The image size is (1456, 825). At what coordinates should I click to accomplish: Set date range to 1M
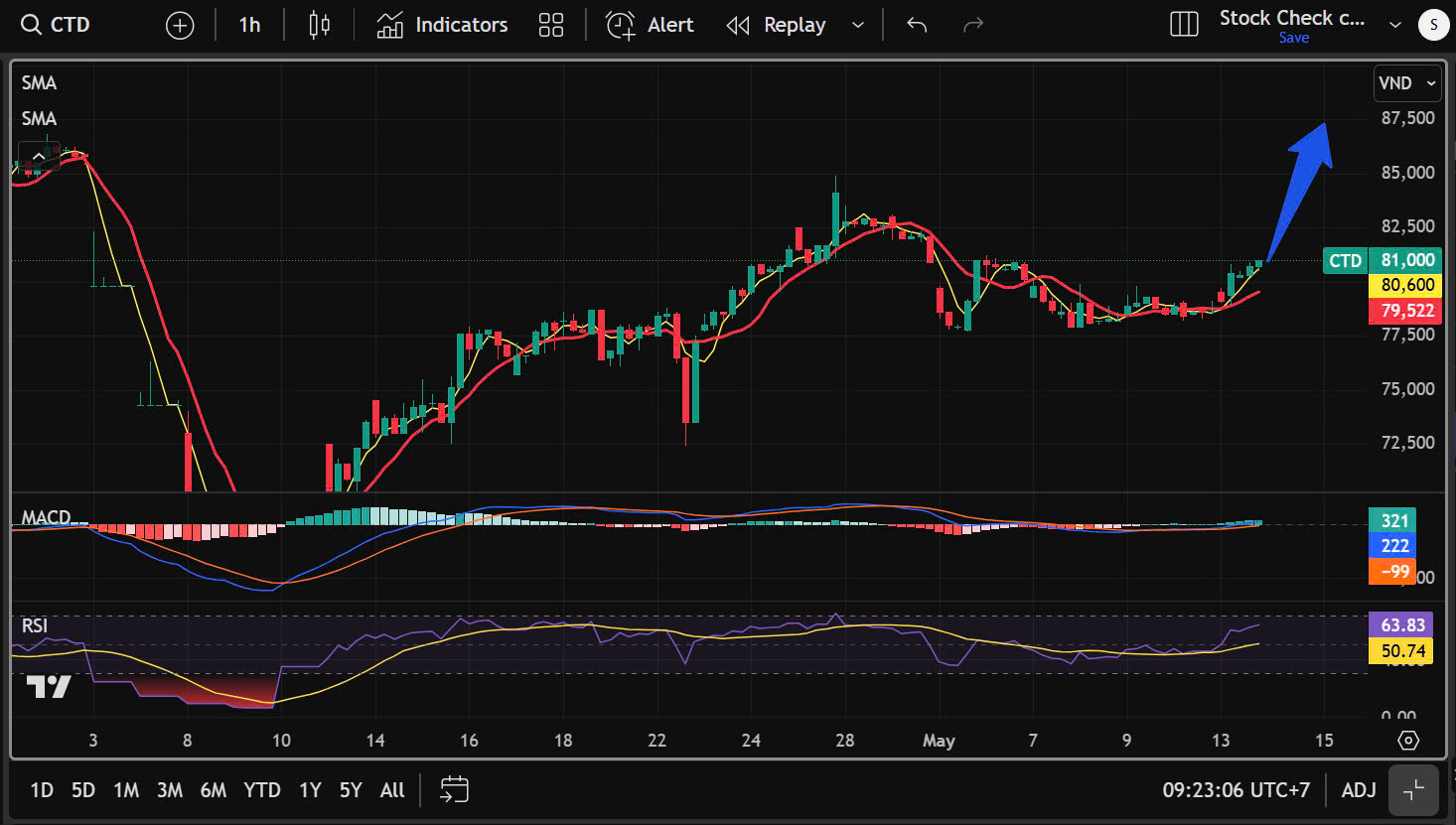pos(126,790)
